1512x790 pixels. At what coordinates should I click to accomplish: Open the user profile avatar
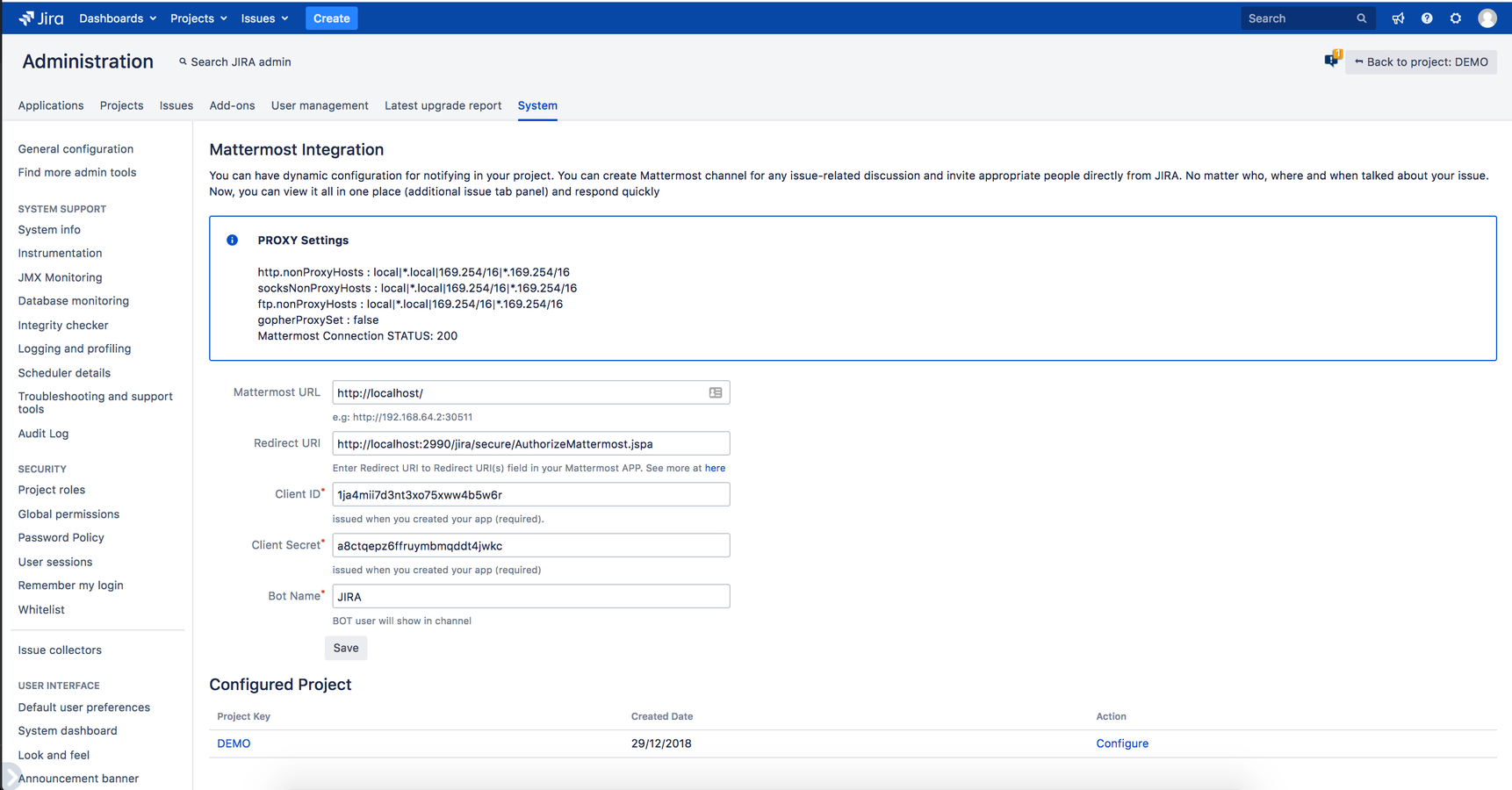[x=1487, y=18]
